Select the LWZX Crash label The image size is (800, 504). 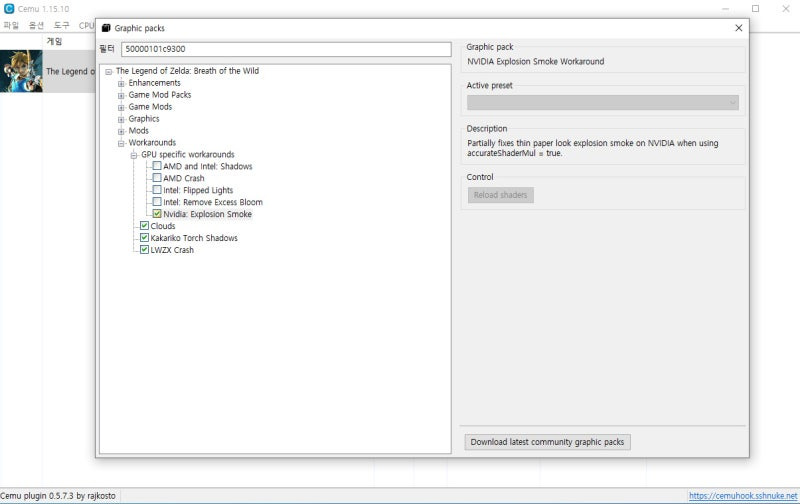click(172, 250)
